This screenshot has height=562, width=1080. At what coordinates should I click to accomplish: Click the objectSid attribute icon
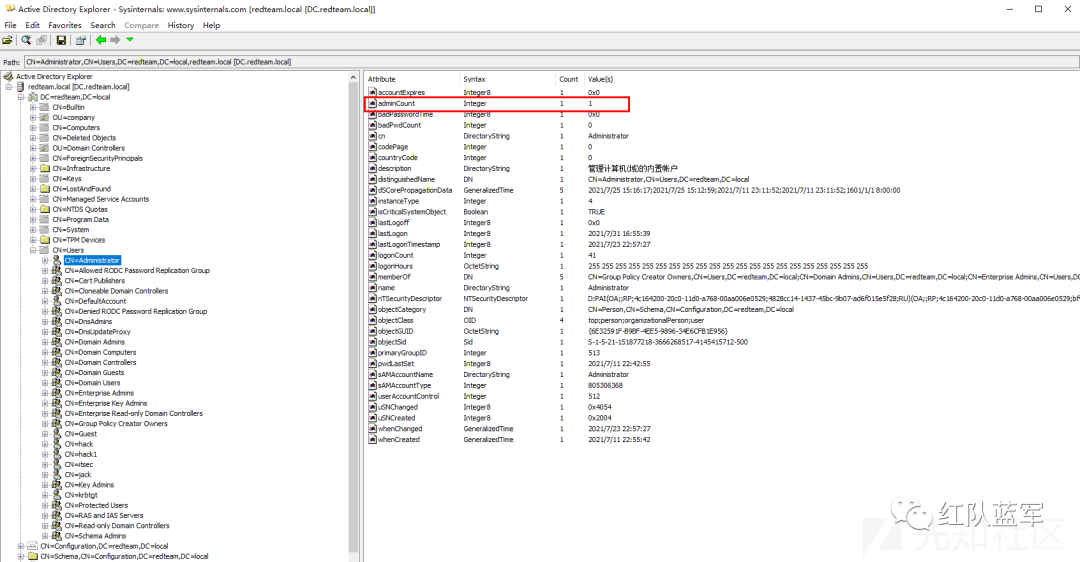pos(373,342)
